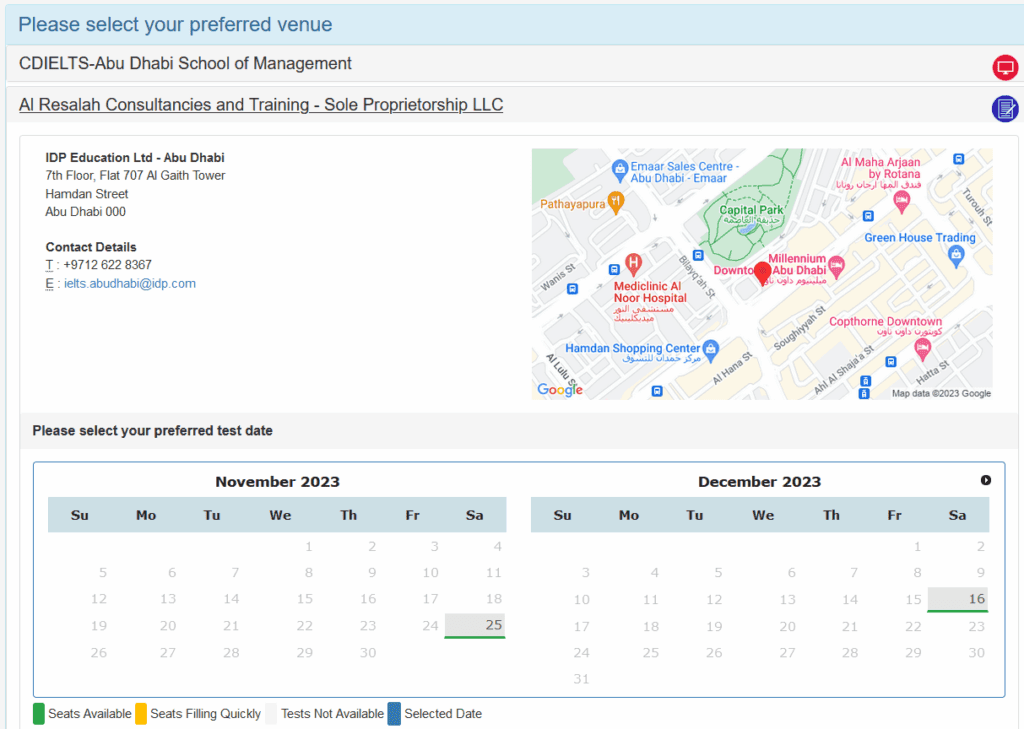
Task: Click the blue Selected Date legend swatch
Action: 394,713
